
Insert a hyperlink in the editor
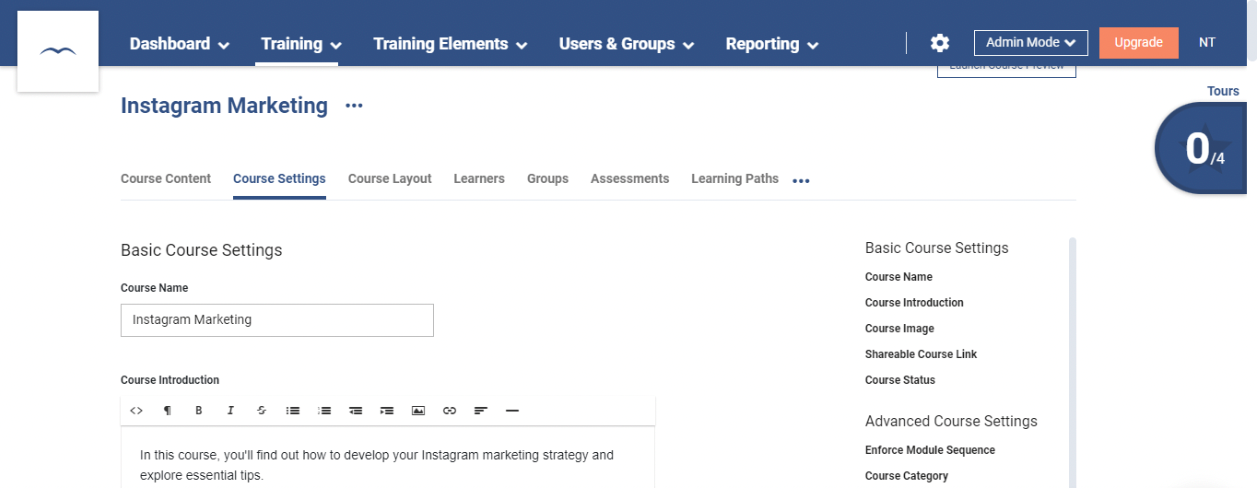click(449, 411)
